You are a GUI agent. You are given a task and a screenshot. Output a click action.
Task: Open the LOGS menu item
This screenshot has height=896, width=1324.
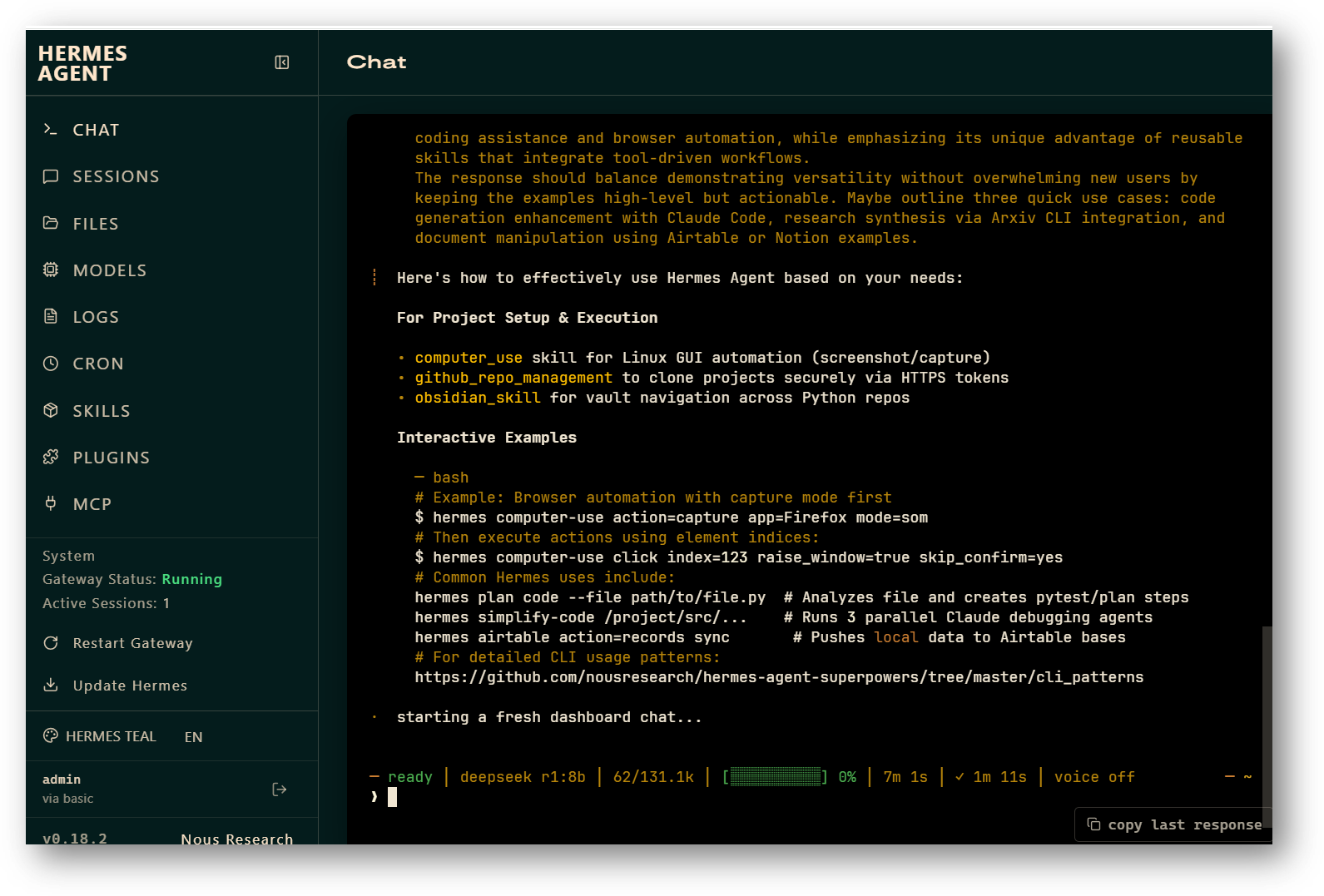(171, 317)
